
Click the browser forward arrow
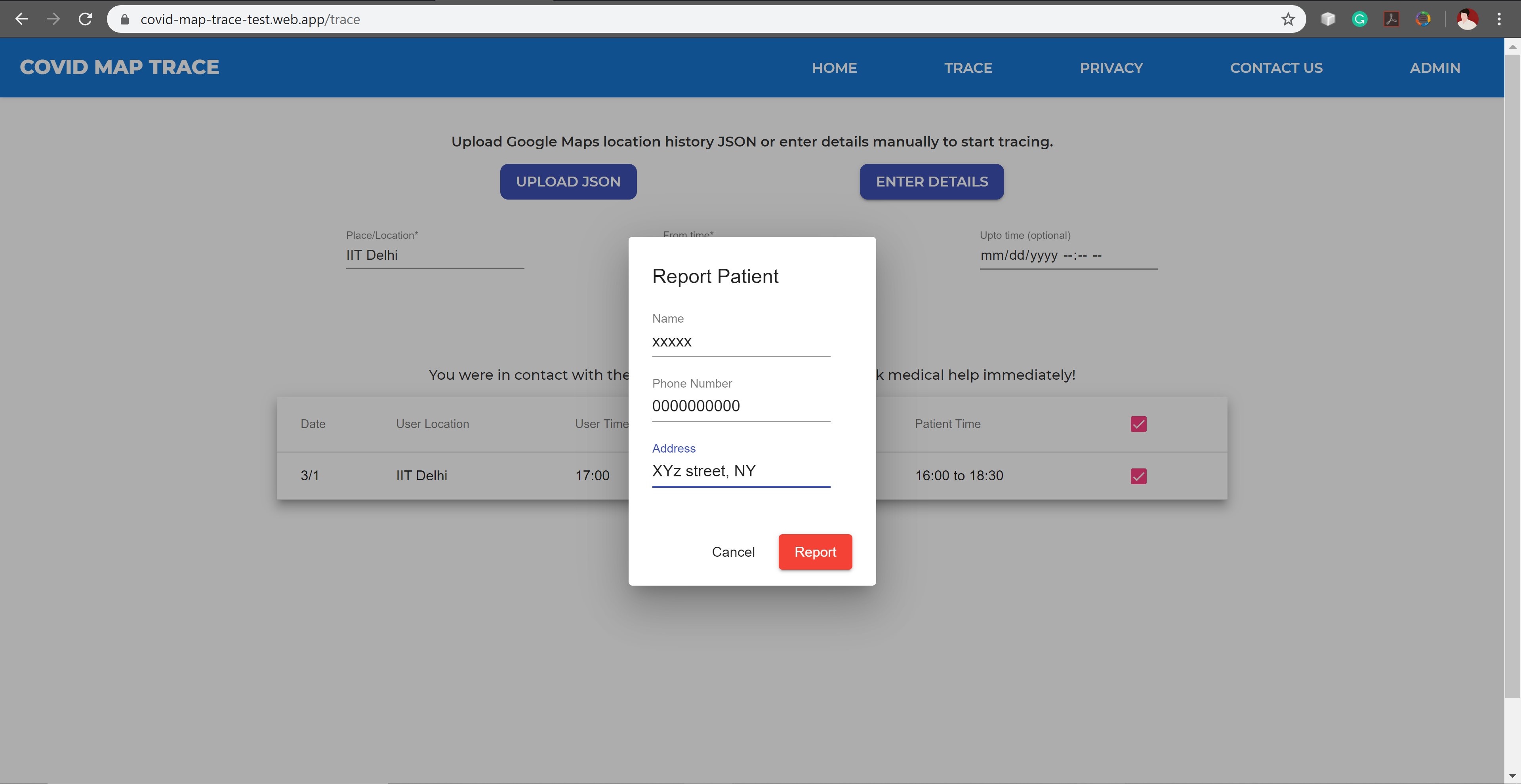tap(53, 19)
